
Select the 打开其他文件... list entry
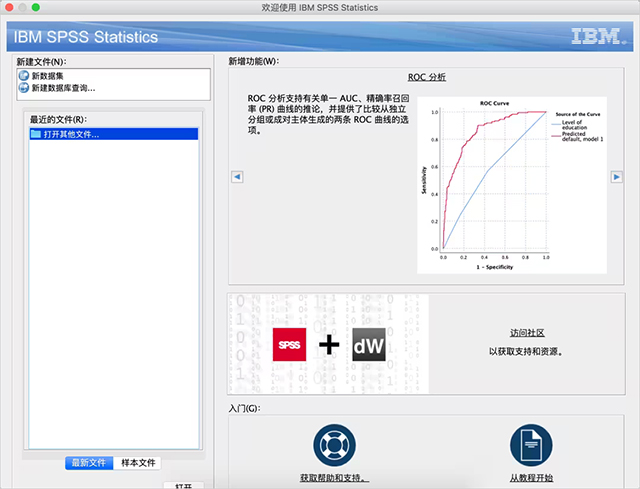[114, 134]
